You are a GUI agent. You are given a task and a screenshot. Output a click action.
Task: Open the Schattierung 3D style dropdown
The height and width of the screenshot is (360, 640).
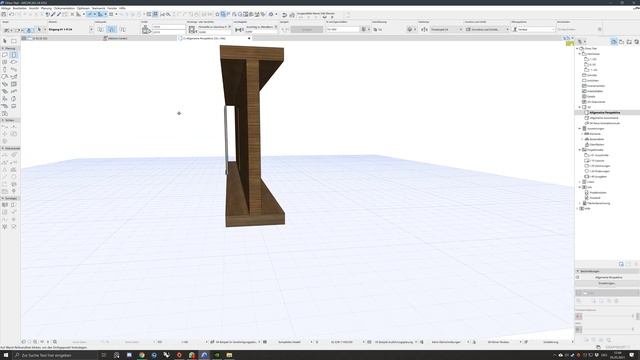(x=572, y=342)
